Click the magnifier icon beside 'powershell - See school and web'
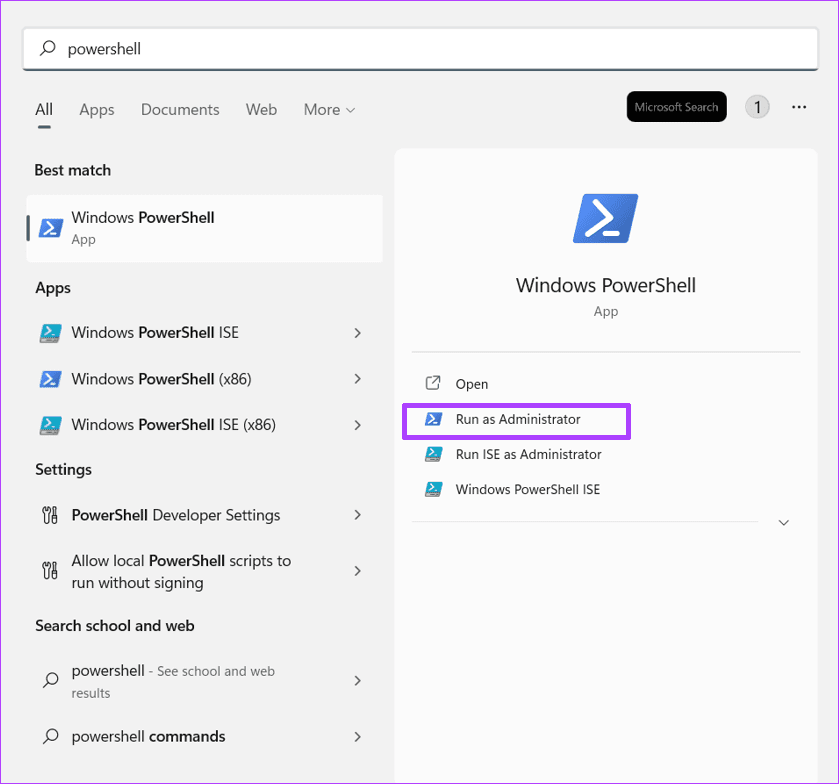Viewport: 839px width, 784px height. coord(50,680)
